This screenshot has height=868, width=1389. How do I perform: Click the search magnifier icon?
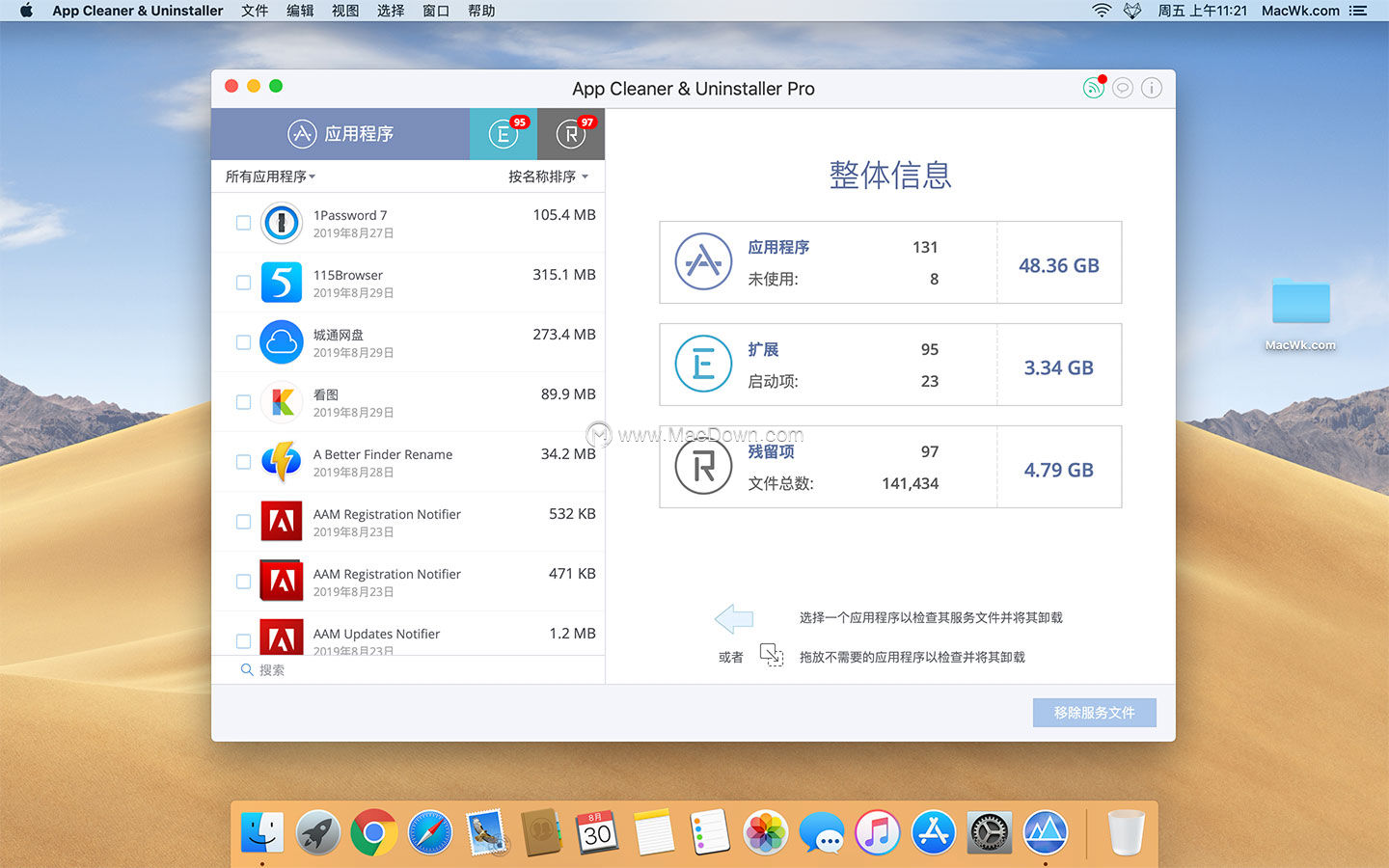247,669
